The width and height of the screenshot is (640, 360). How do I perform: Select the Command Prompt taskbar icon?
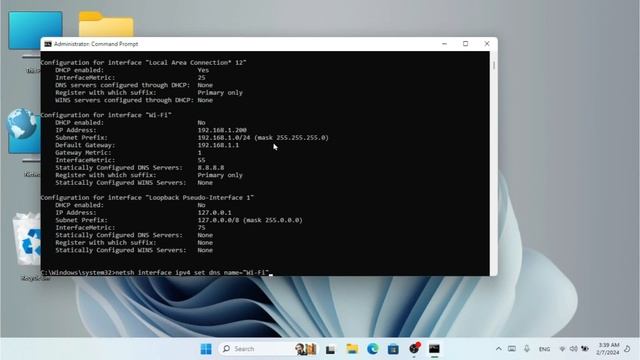434,349
